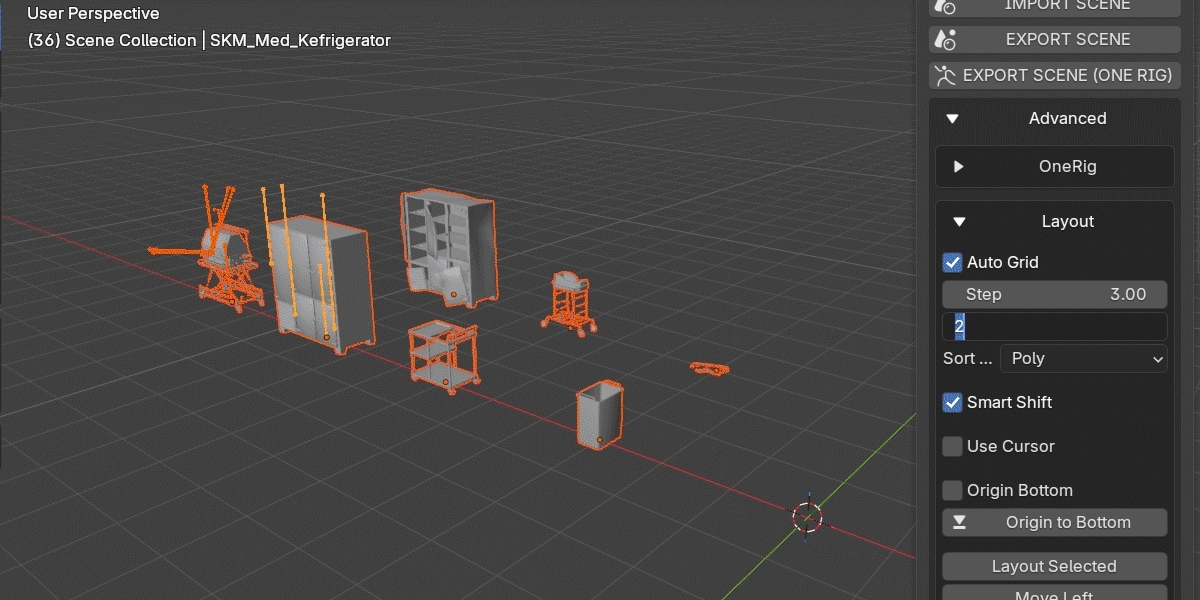Screen dimensions: 1200x600
Task: Click the Export Scene icon
Action: [945, 40]
